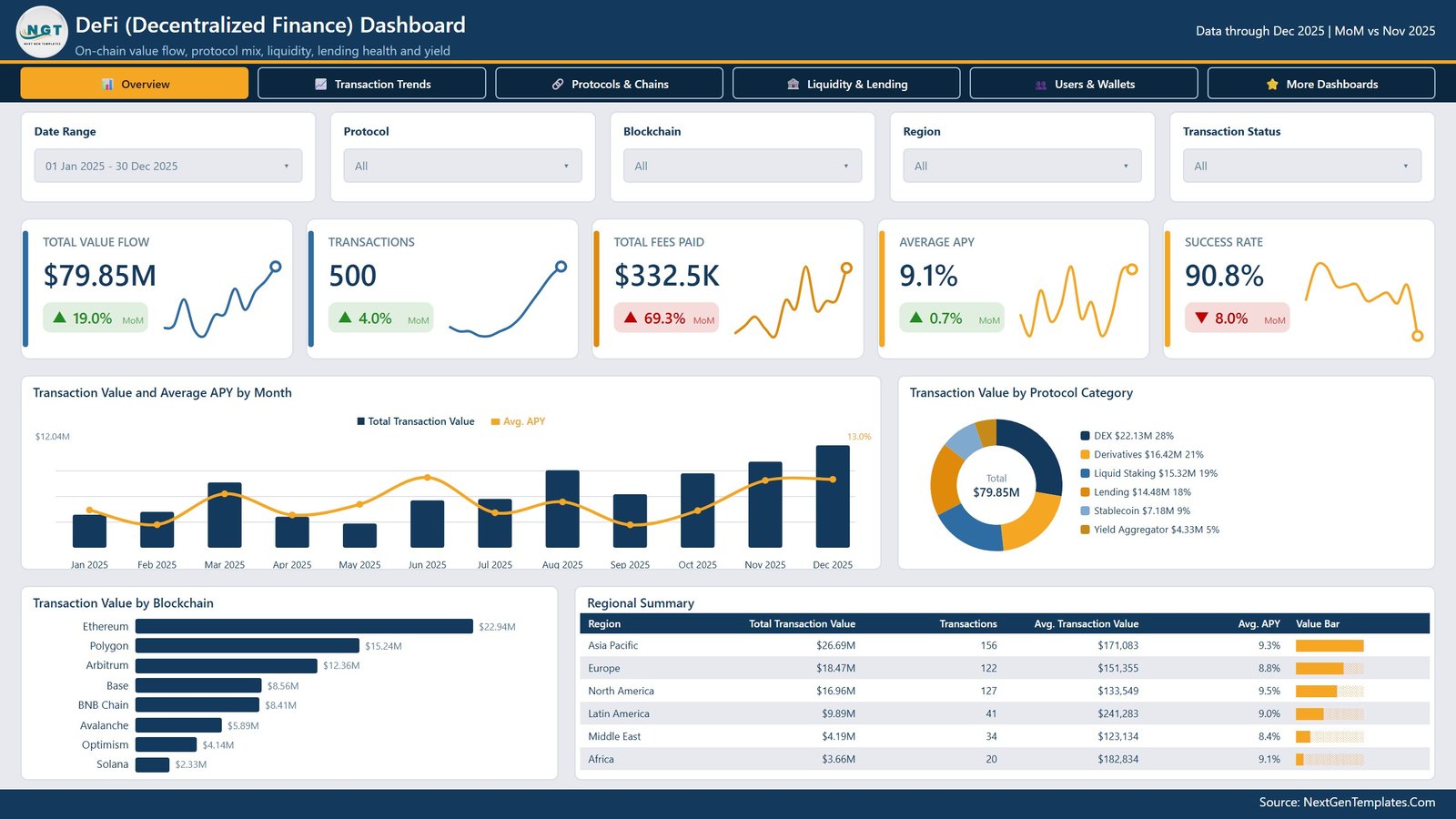1456x819 pixels.
Task: Toggle the Yield Aggregator $4.33M legend entry
Action: (1149, 530)
